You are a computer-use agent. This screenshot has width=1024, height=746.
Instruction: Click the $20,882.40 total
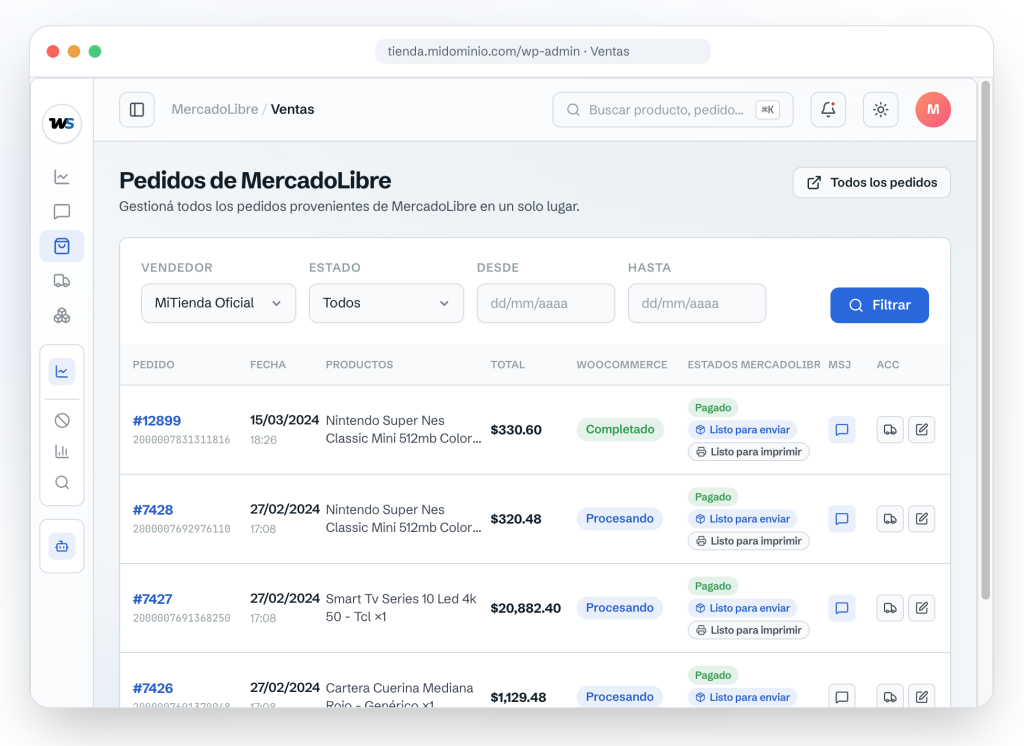coord(526,608)
